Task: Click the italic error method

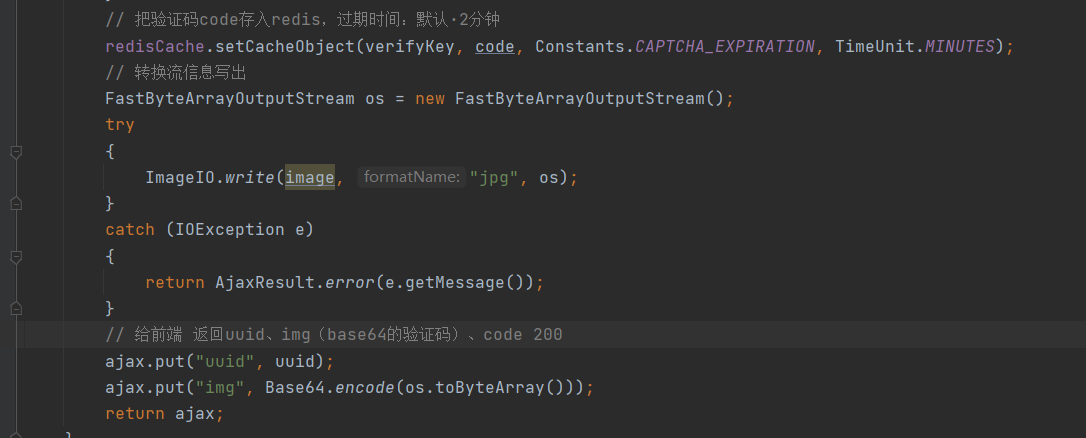Action: tap(350, 282)
